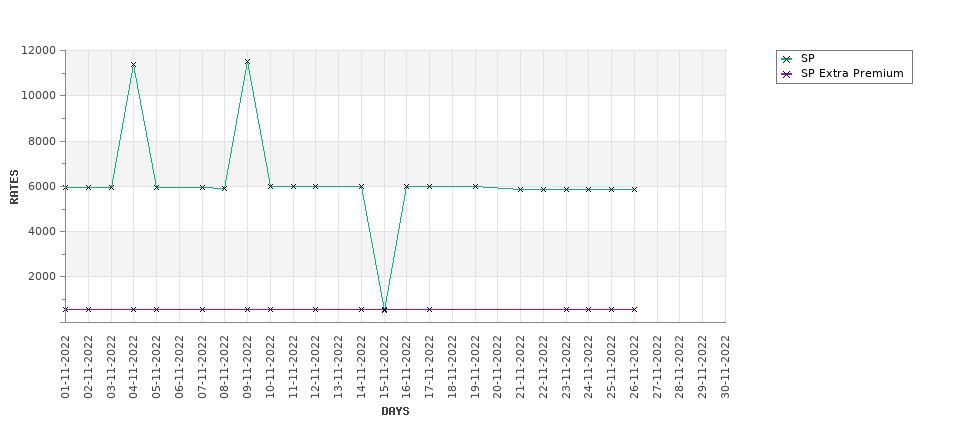Click SP Extra Premium point at 26-11-2022
This screenshot has height=429, width=975.
pyautogui.click(x=634, y=310)
